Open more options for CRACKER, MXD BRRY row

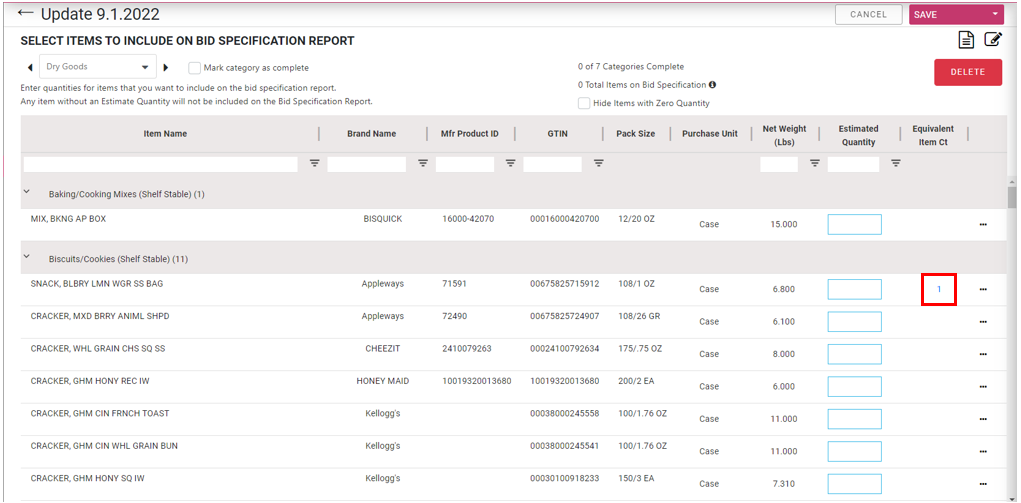pos(983,321)
